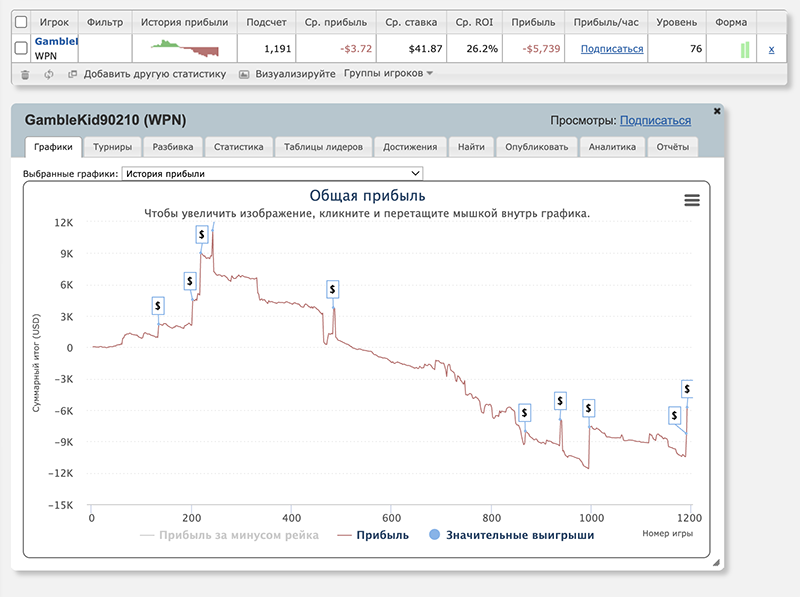Click the profit history sparkline thumbnail
The width and height of the screenshot is (800, 597).
pyautogui.click(x=184, y=48)
